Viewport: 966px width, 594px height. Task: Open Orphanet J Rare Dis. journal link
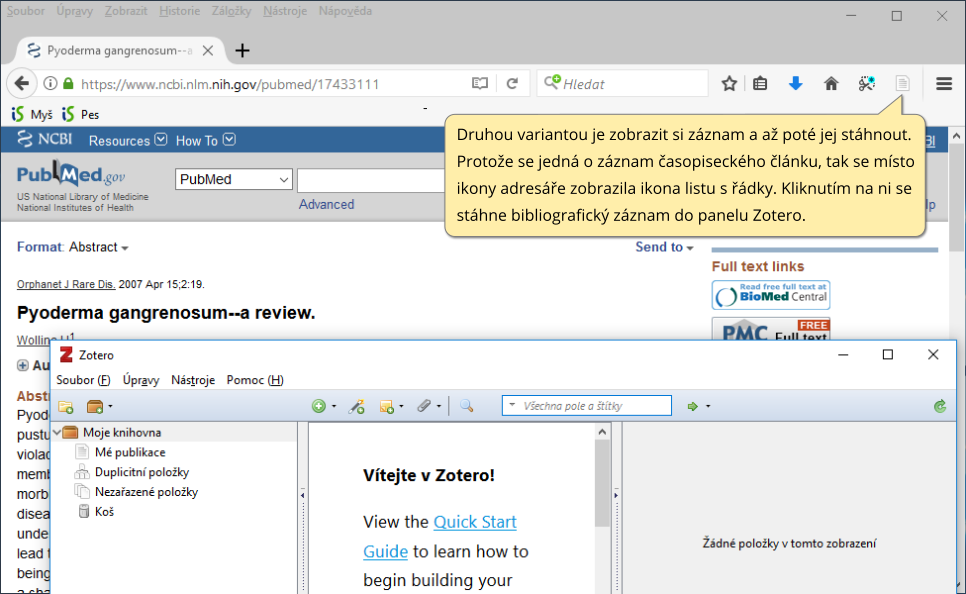tap(66, 284)
